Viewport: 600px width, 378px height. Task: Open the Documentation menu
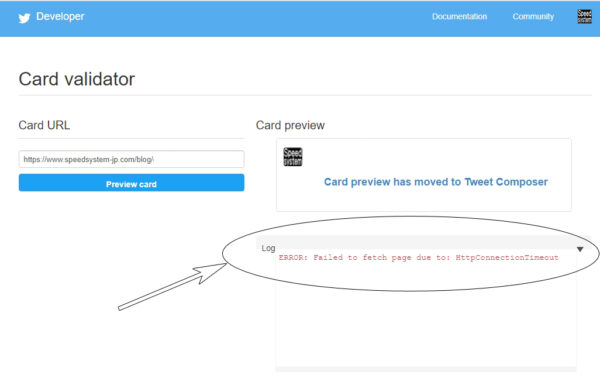tap(459, 16)
